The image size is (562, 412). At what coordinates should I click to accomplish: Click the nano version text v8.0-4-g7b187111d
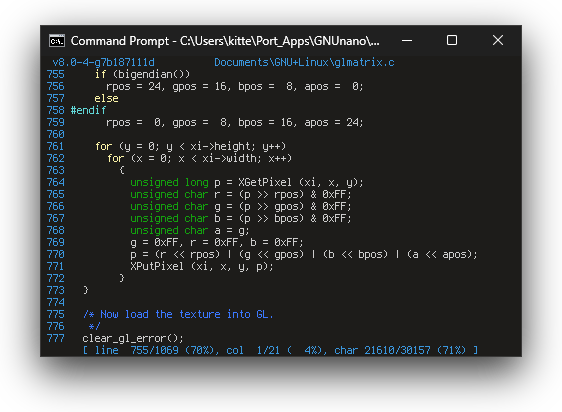104,62
